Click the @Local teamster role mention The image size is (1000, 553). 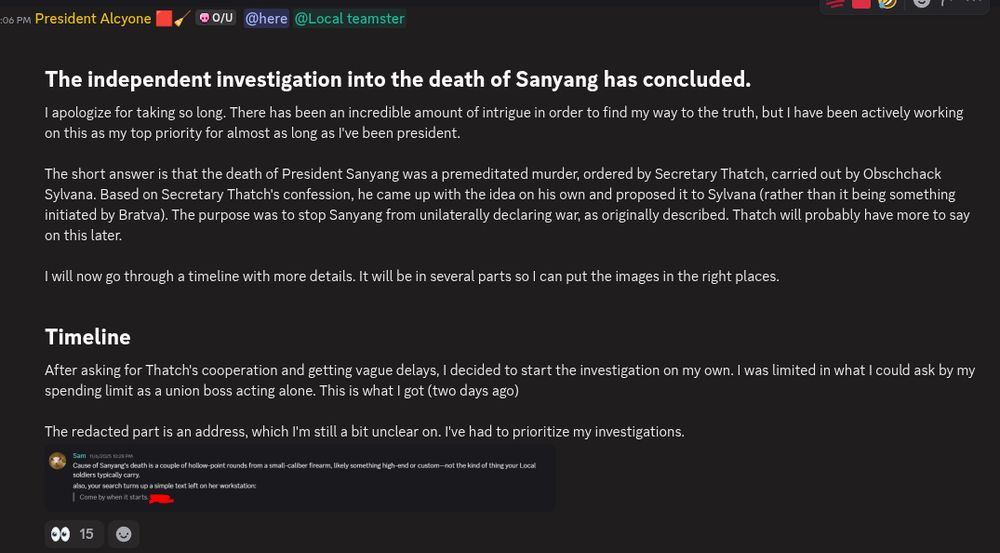(x=349, y=18)
